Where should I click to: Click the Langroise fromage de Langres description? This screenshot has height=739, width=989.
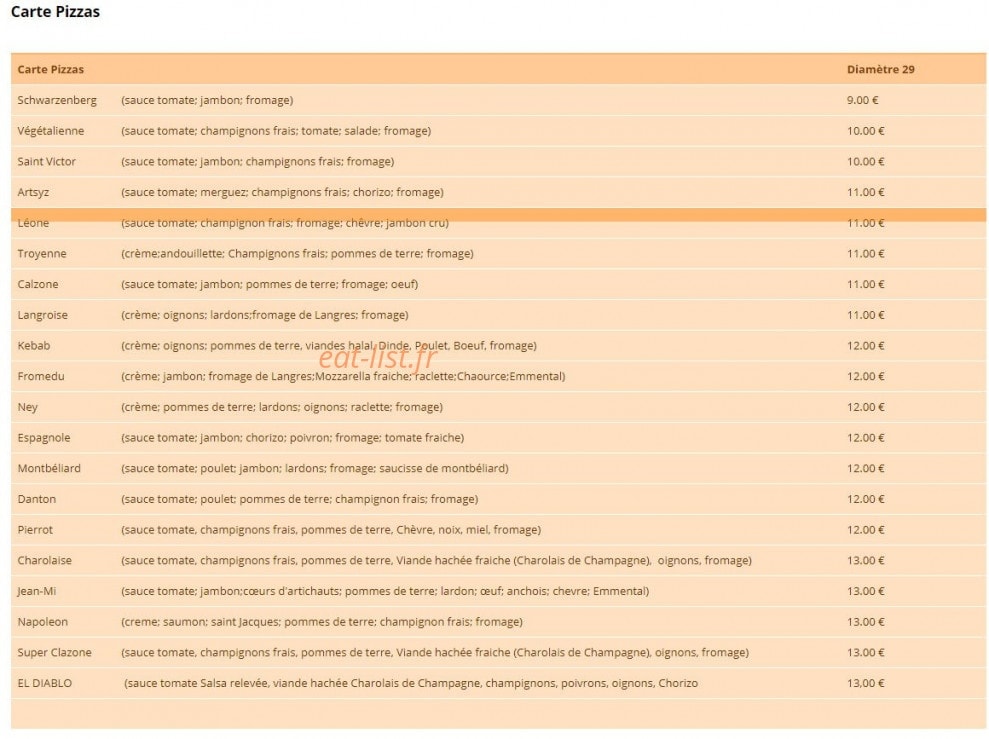point(264,315)
